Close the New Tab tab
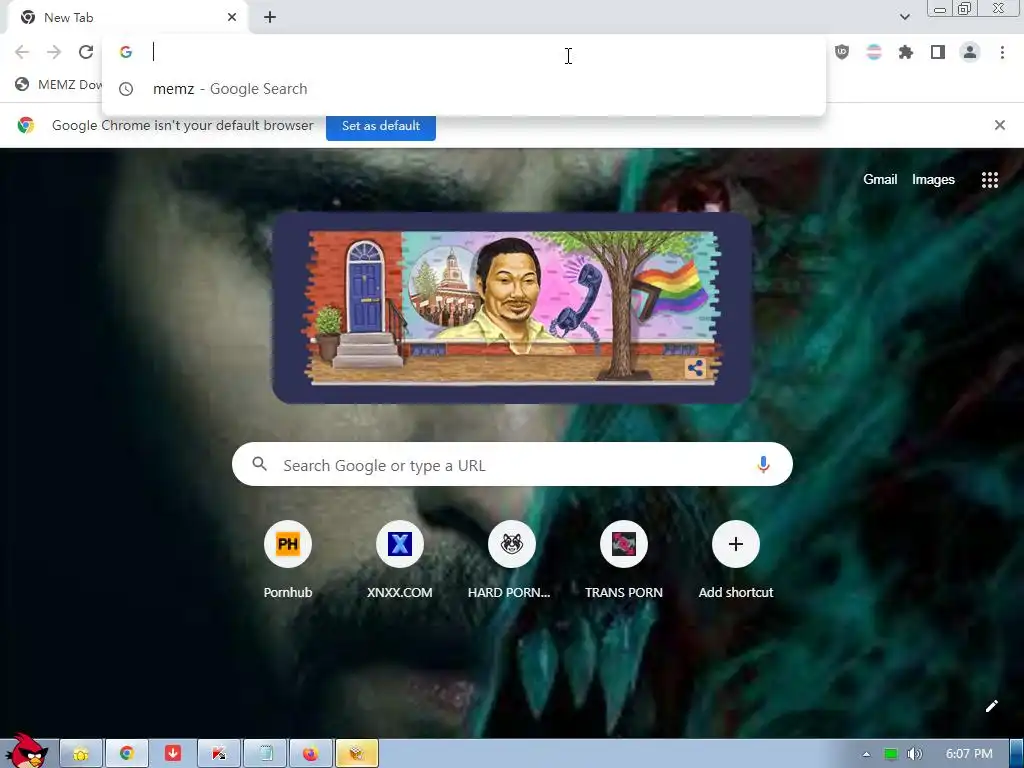The height and width of the screenshot is (768, 1024). pos(232,18)
